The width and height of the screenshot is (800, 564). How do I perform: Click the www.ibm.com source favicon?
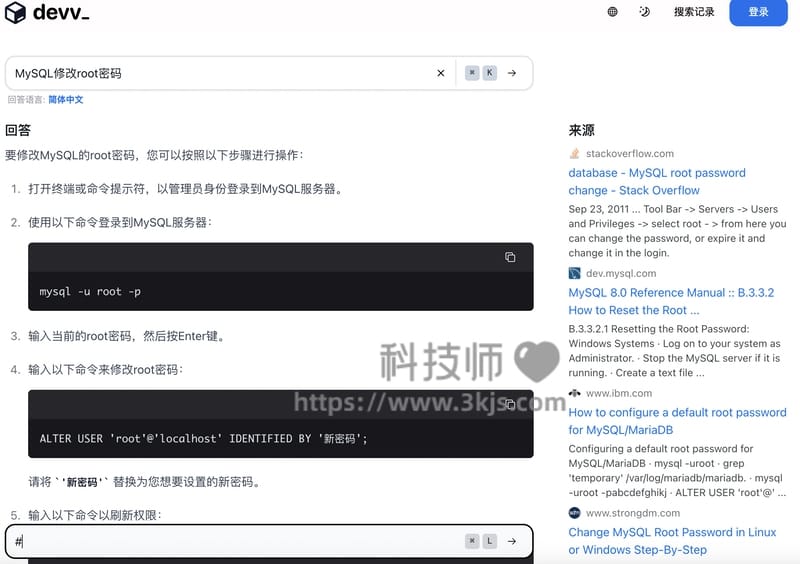click(574, 393)
